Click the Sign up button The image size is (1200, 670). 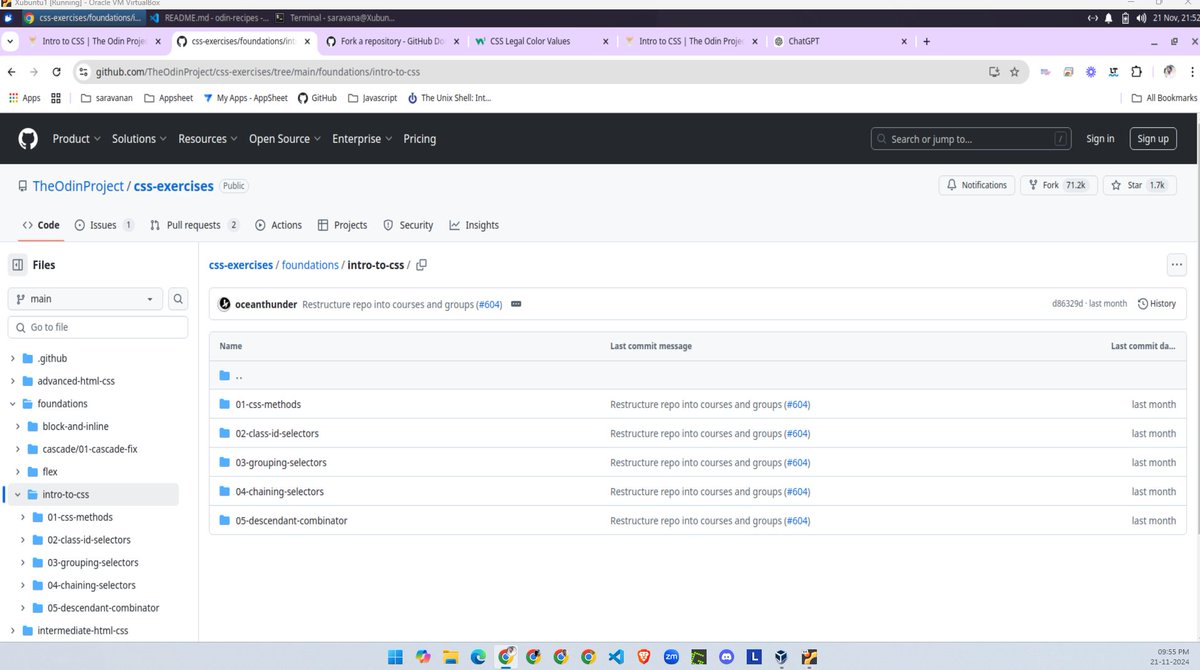[1153, 139]
